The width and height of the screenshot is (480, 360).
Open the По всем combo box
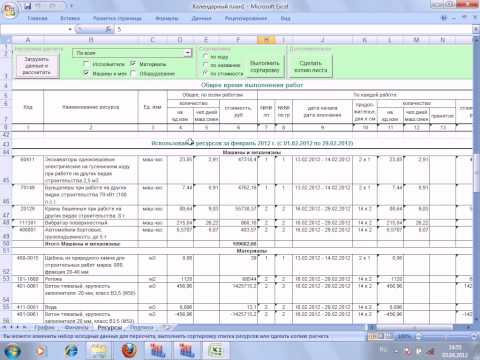coord(132,53)
